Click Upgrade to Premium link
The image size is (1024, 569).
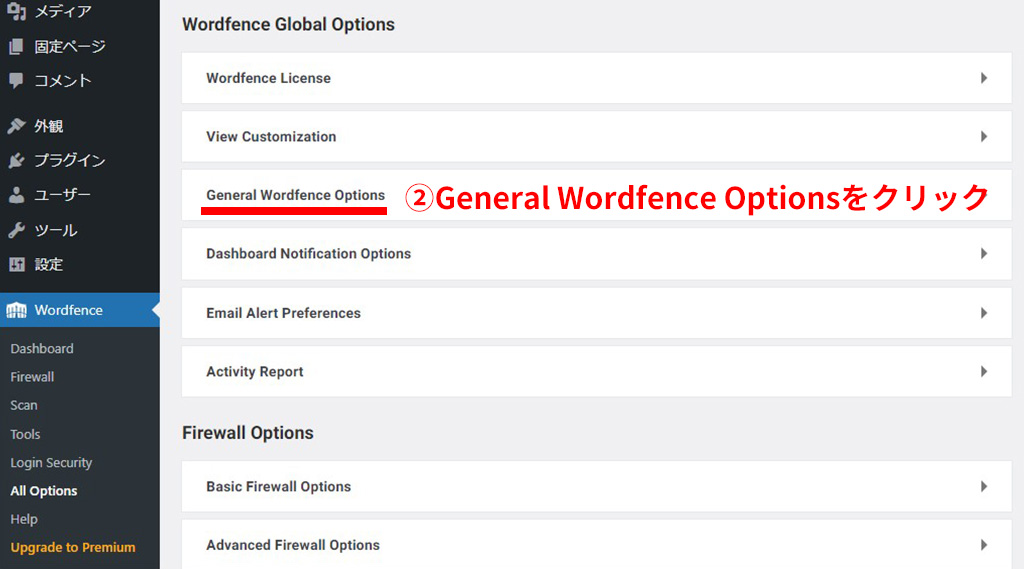(x=73, y=547)
